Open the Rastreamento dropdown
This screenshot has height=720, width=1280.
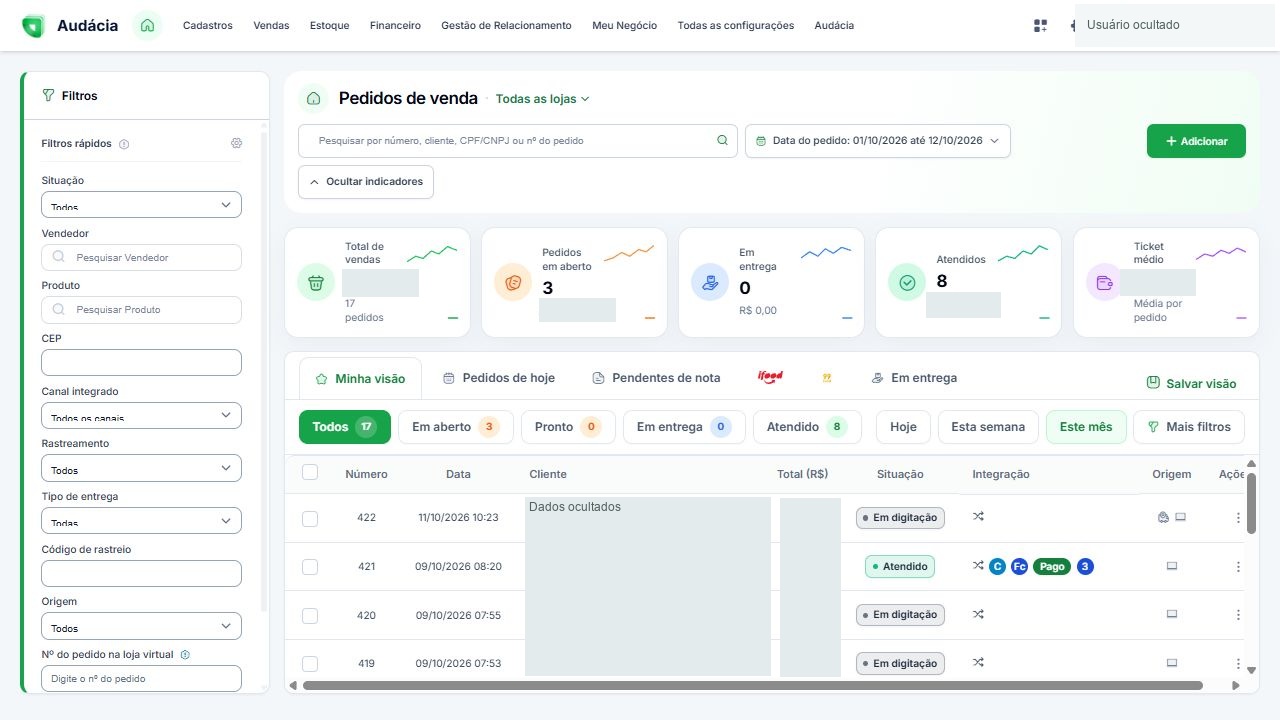click(141, 468)
